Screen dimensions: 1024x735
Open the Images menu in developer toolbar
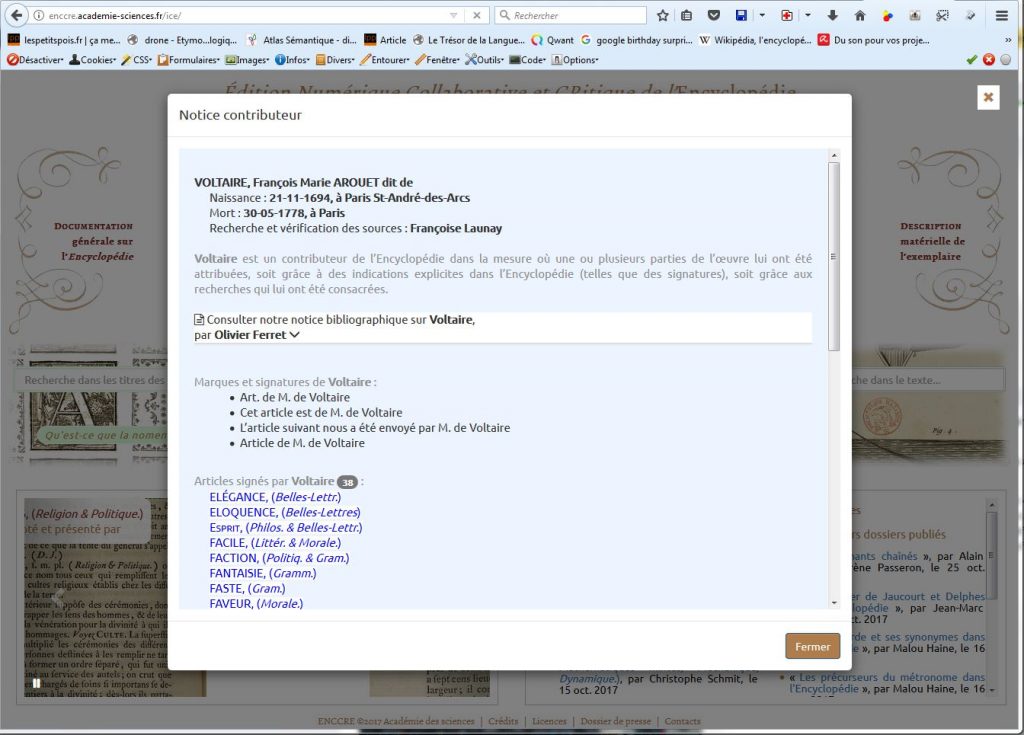tap(246, 60)
